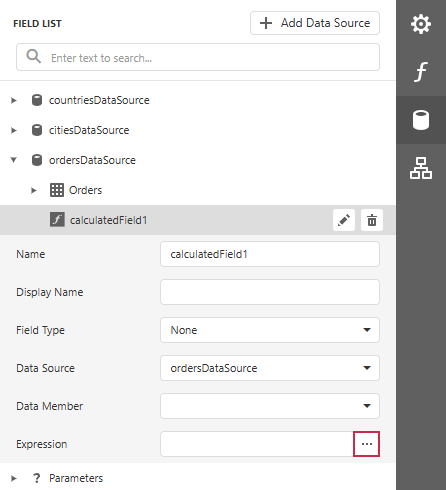Click the FIELD LIST heading

37,24
